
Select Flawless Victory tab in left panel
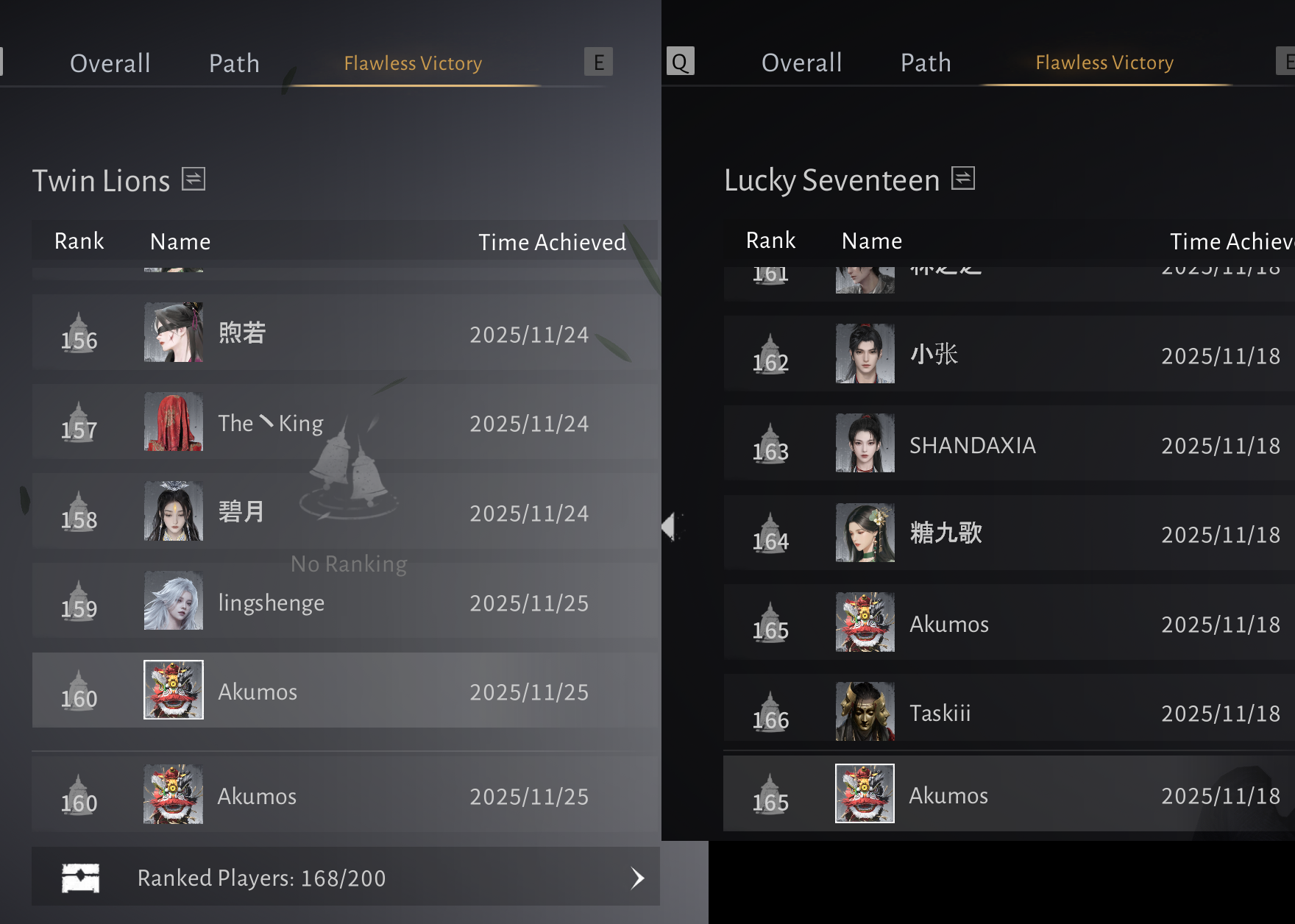coord(413,63)
